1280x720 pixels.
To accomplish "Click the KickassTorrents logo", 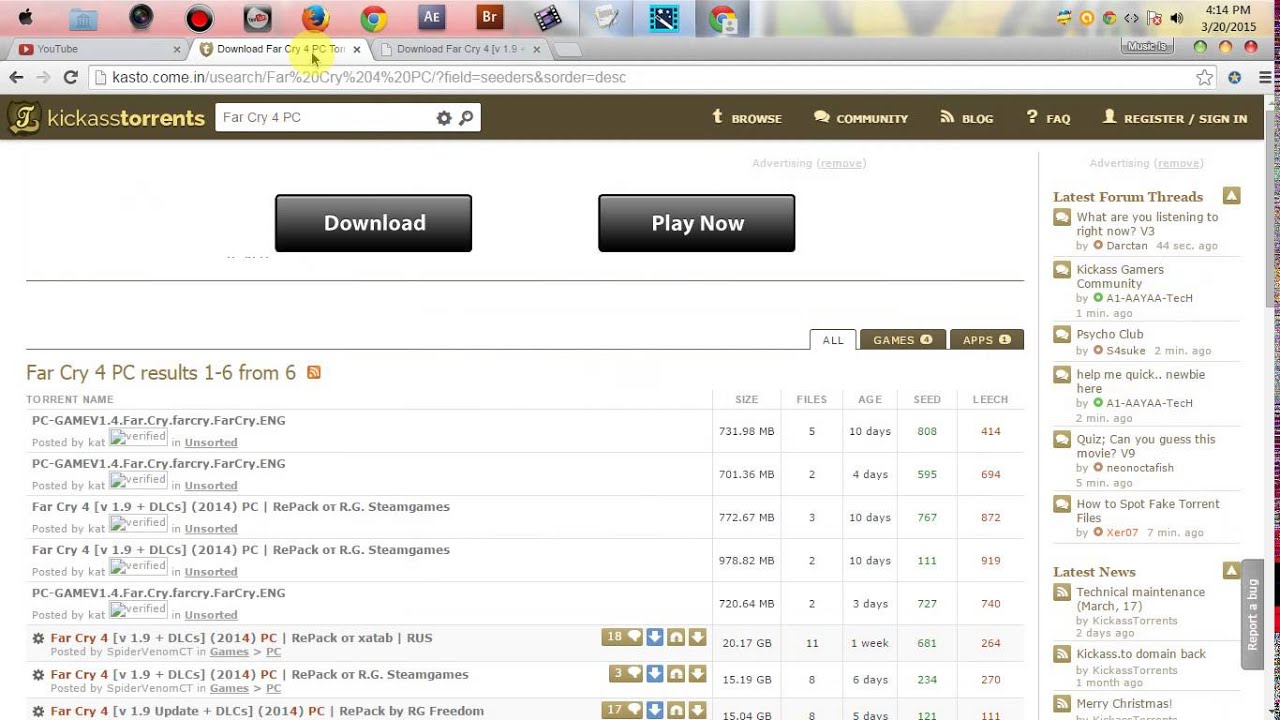I will click(106, 118).
